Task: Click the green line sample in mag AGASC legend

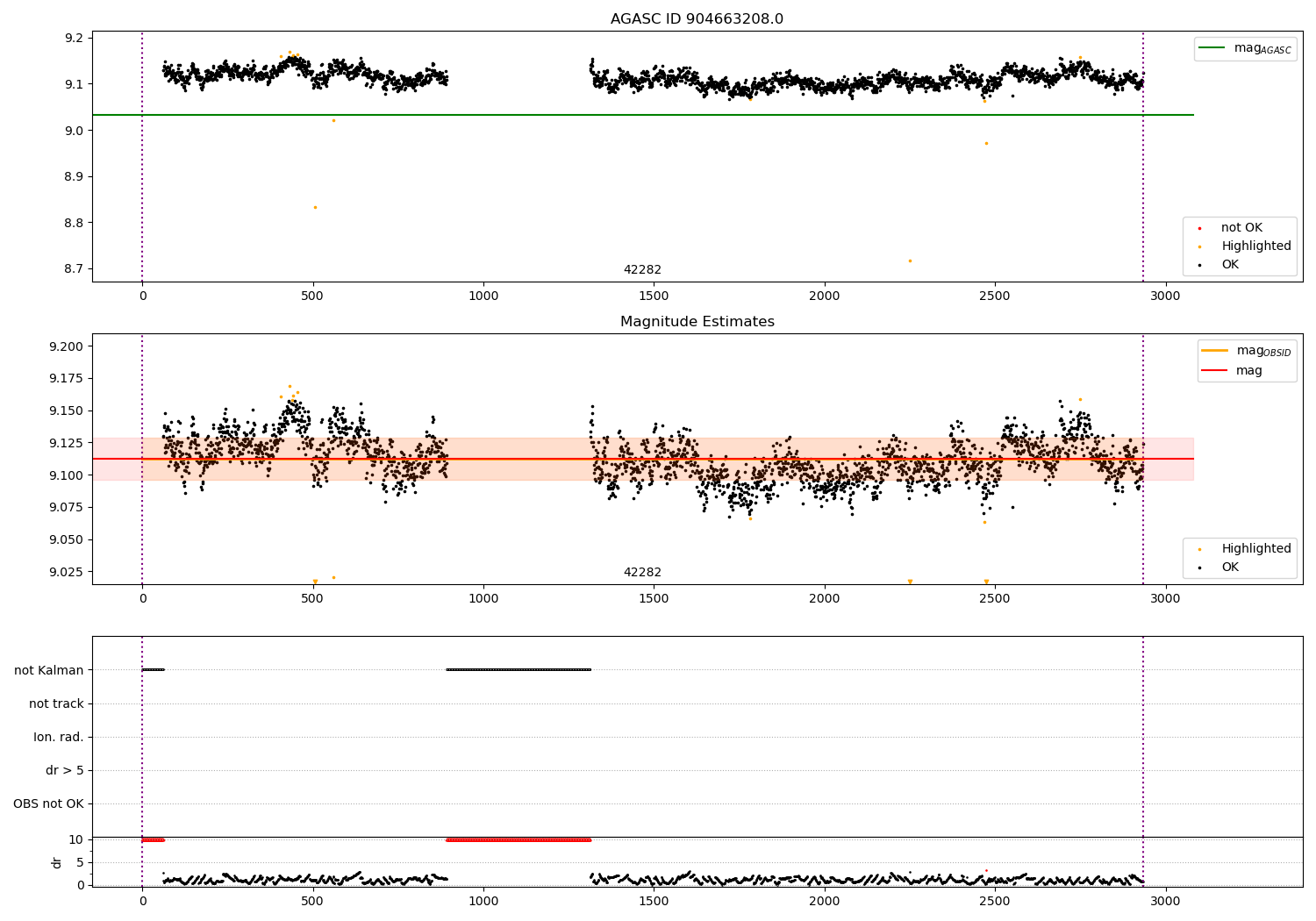Action: coord(1212,48)
